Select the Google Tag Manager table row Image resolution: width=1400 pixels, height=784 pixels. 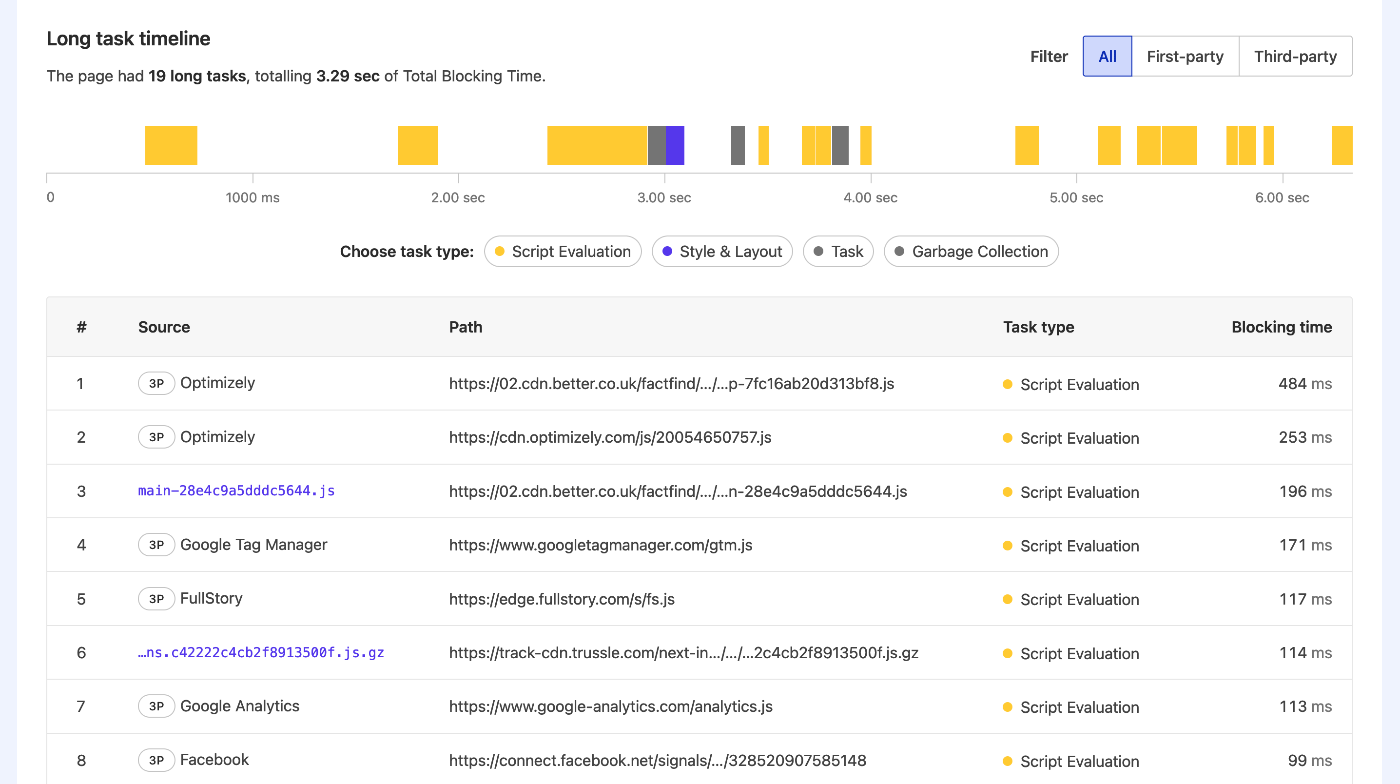(700, 544)
